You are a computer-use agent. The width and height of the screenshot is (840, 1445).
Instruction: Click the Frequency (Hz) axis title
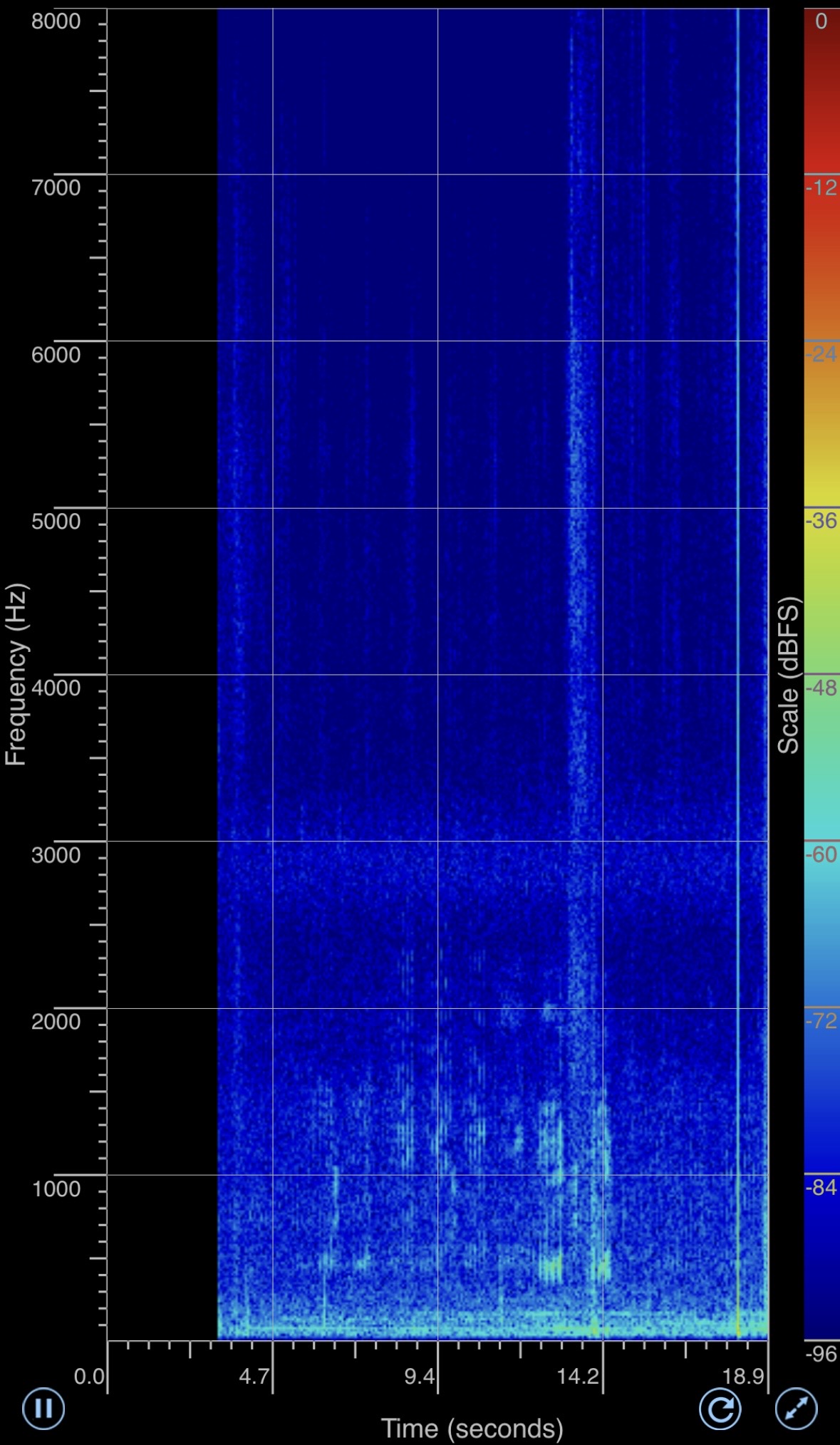[x=16, y=674]
